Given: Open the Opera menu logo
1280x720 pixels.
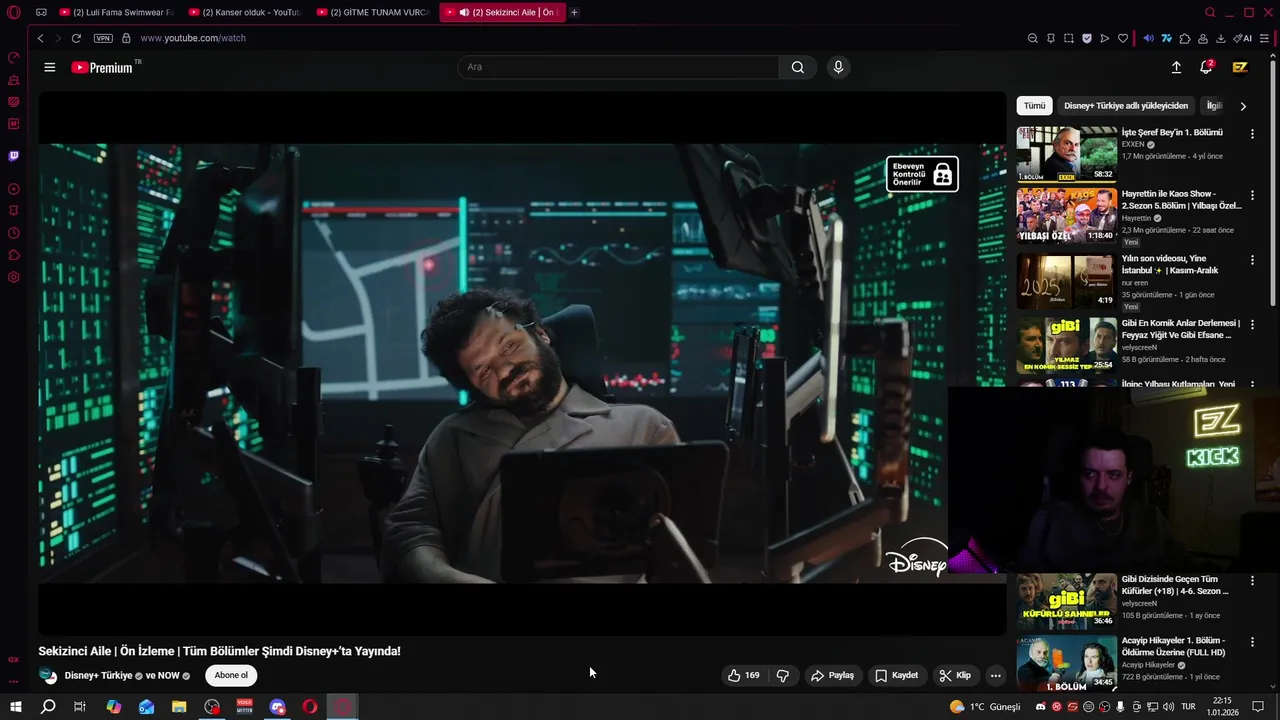Looking at the screenshot, I should tap(14, 12).
